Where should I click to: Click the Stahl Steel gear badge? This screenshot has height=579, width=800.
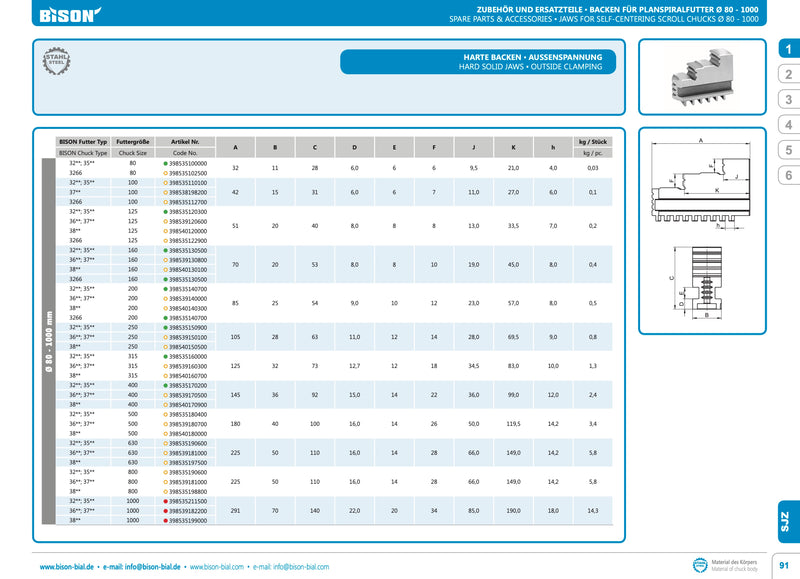click(x=54, y=63)
